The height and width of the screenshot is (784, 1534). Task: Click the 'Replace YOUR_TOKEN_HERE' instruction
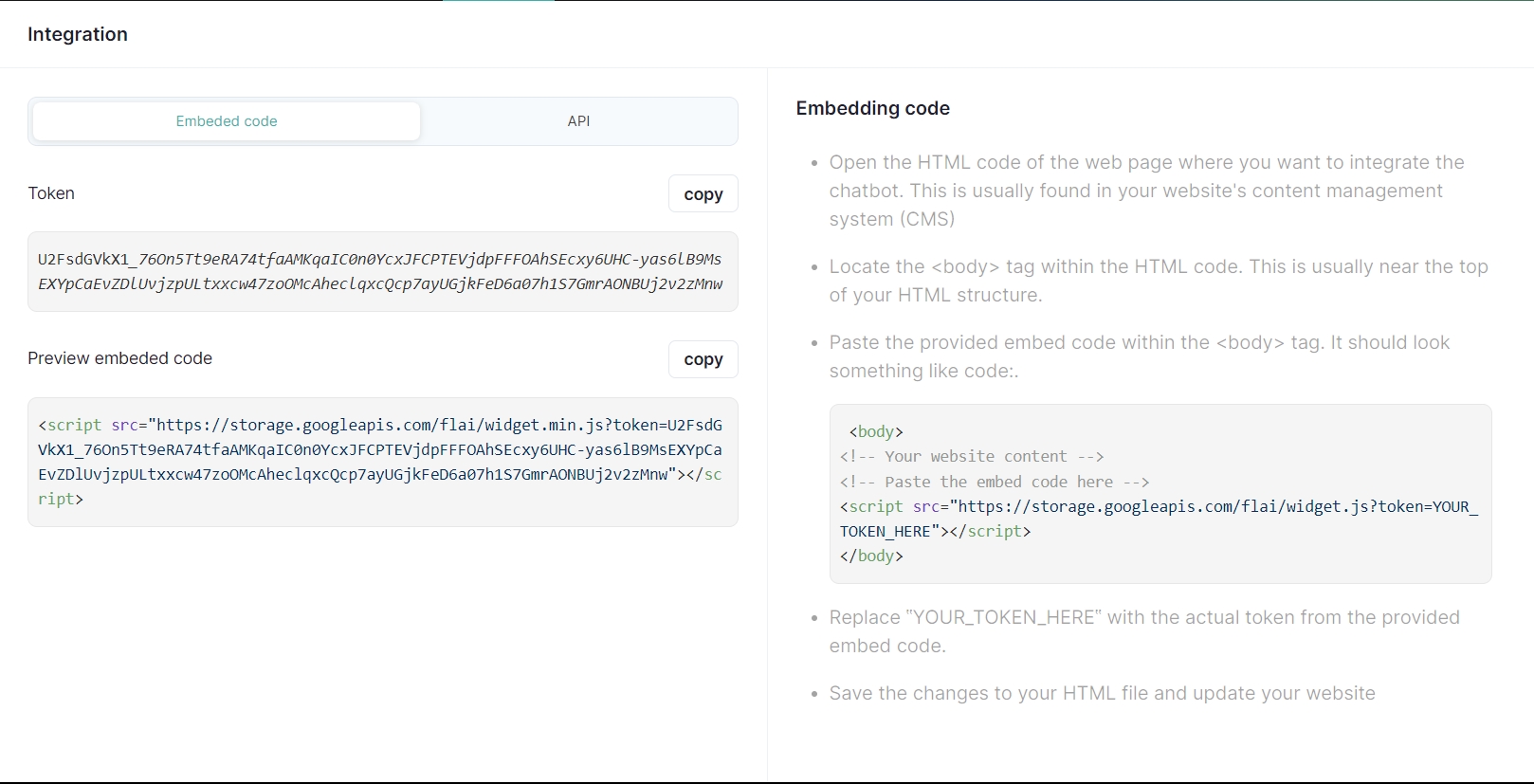pos(1143,631)
